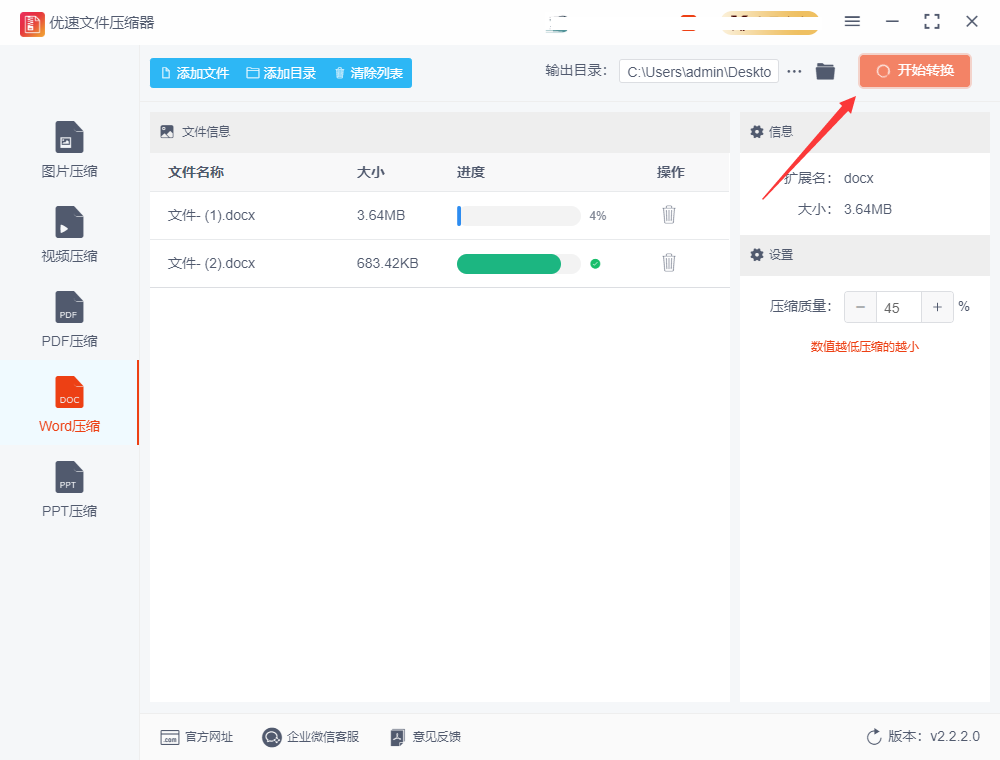This screenshot has width=1000, height=760.
Task: Click the 文件名称 column header
Action: point(196,172)
